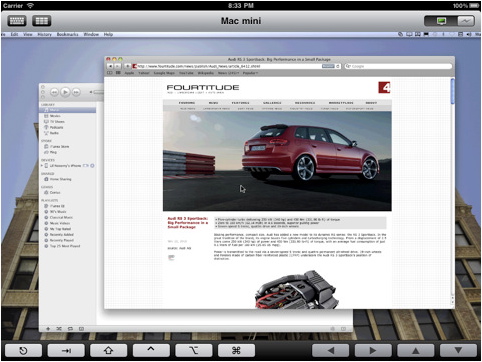The image size is (482, 362).
Task: Tap the Command modifier key button
Action: [236, 350]
